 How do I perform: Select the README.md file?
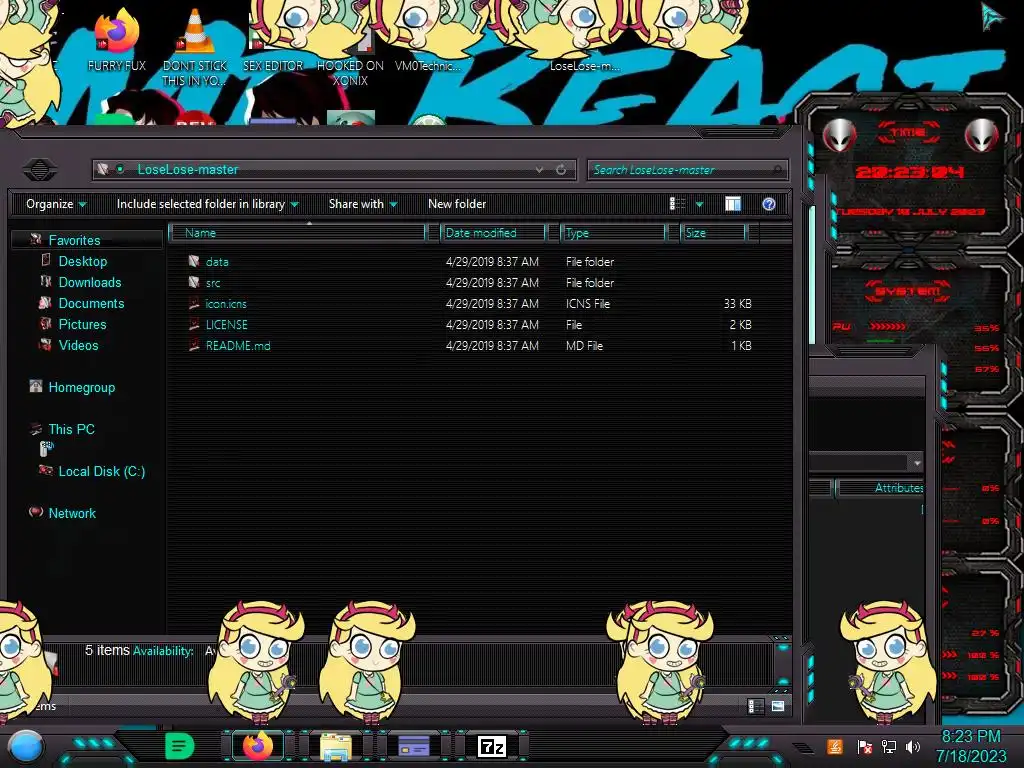click(x=470, y=345)
